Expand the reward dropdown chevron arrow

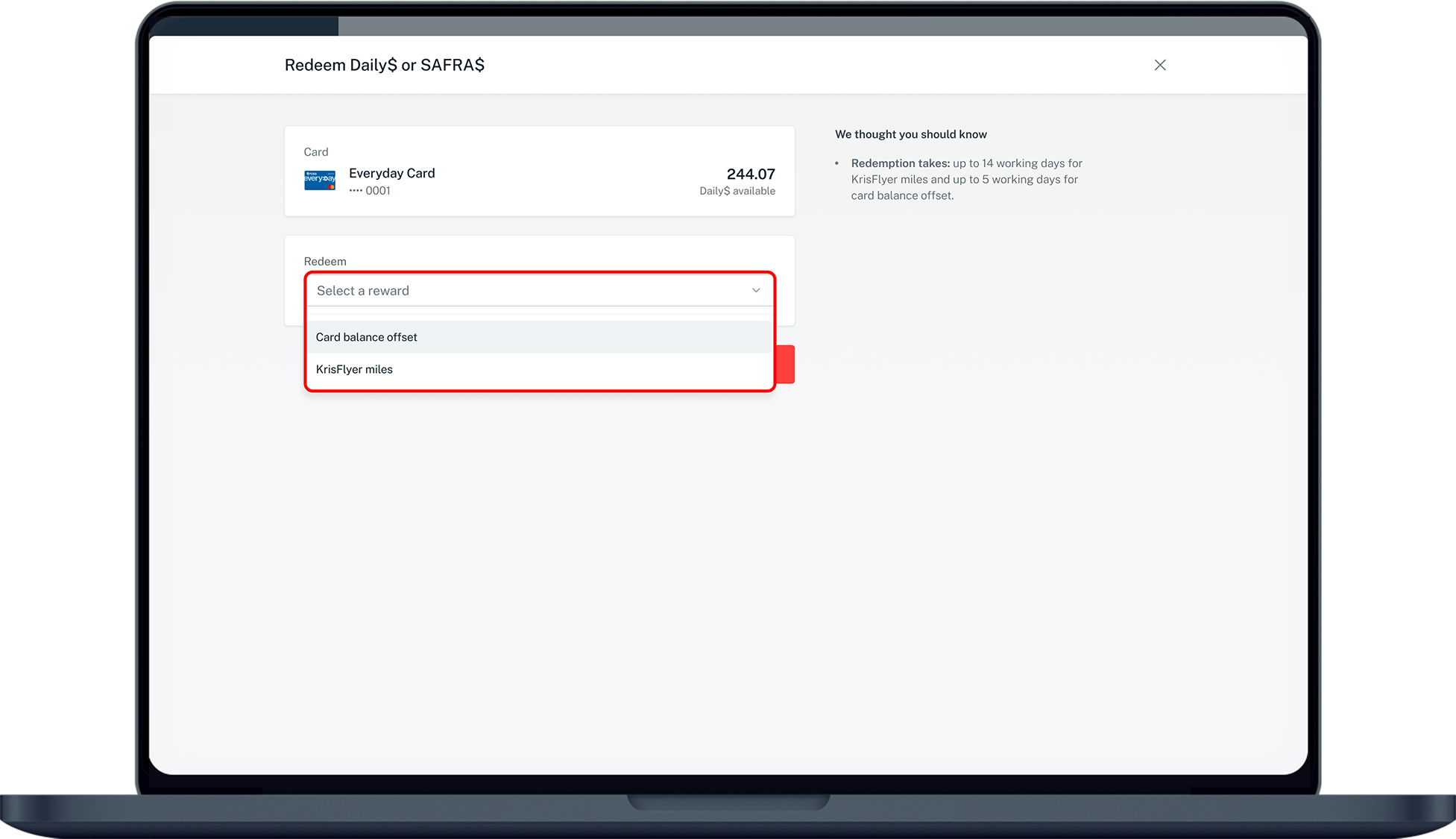click(756, 290)
